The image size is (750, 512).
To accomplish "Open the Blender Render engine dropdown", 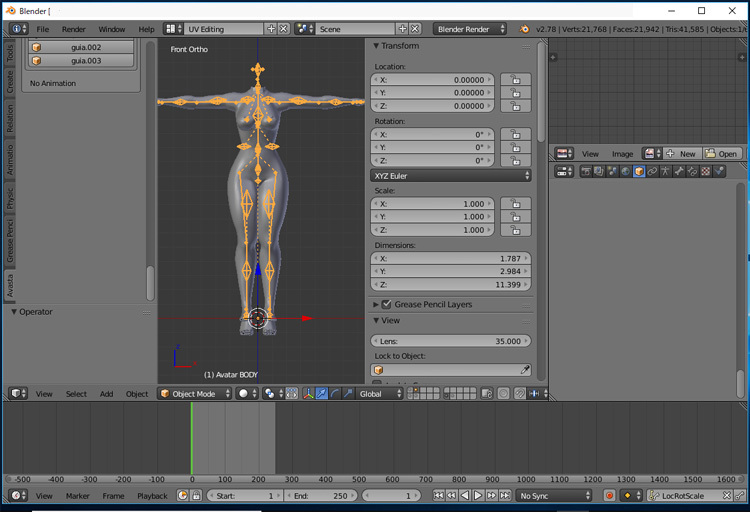I will (469, 29).
